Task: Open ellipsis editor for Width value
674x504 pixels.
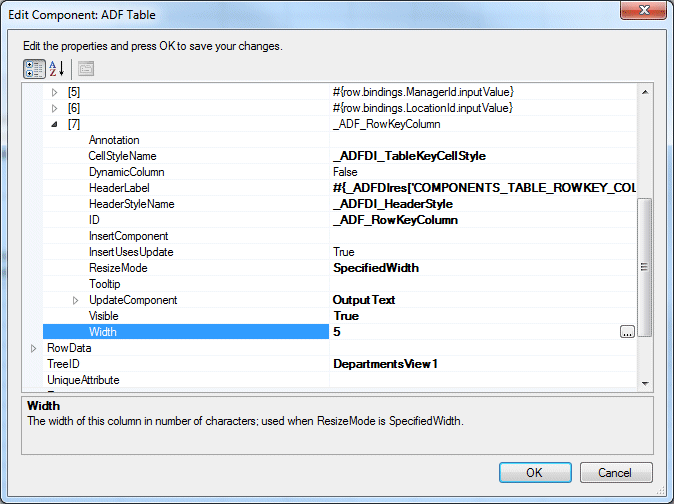Action: (x=627, y=332)
